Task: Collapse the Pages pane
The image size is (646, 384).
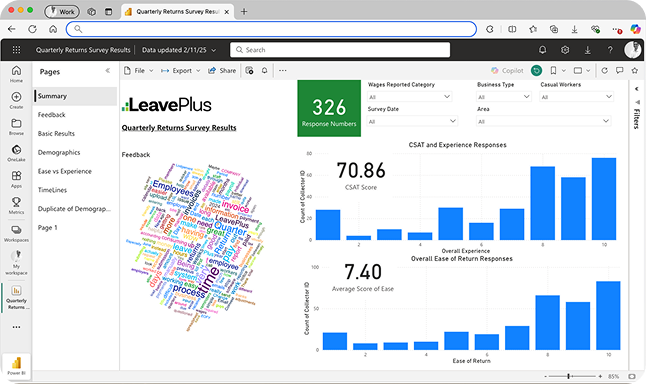Action: point(108,70)
